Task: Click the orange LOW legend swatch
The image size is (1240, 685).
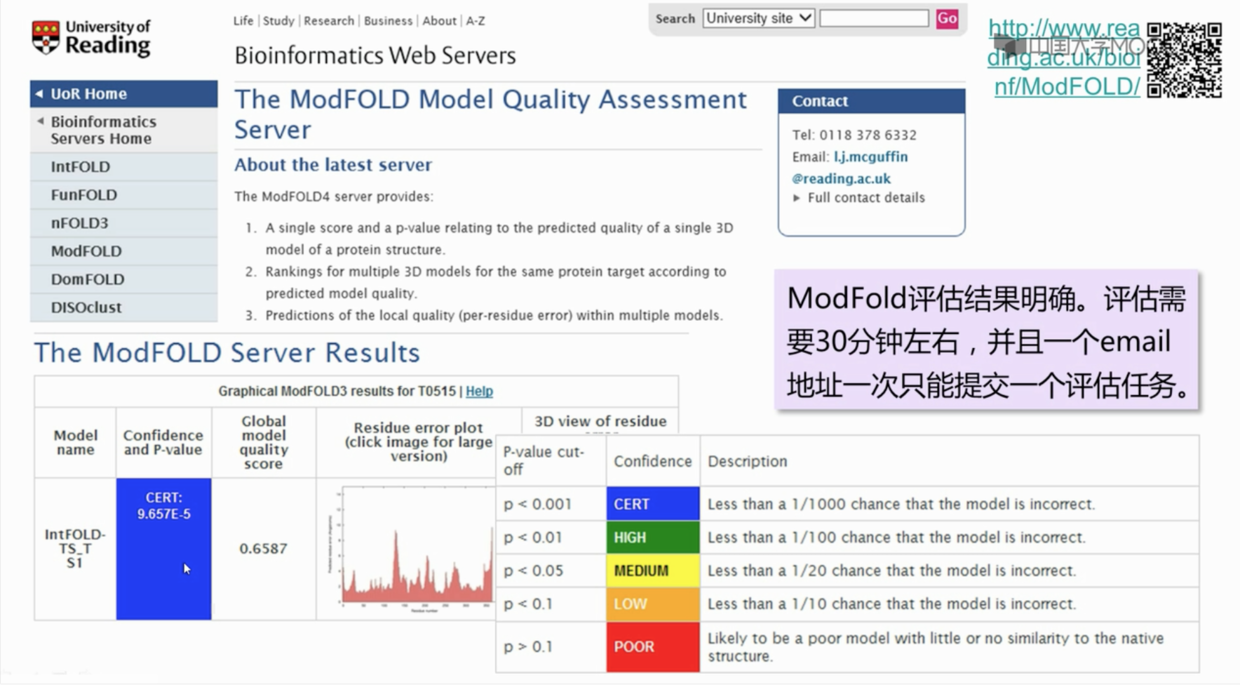Action: tap(653, 604)
